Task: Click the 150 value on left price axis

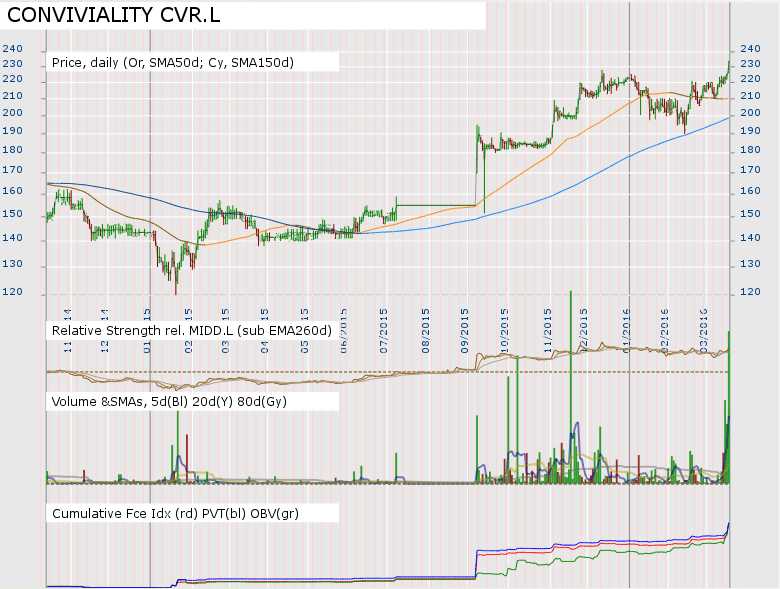Action: coord(12,213)
